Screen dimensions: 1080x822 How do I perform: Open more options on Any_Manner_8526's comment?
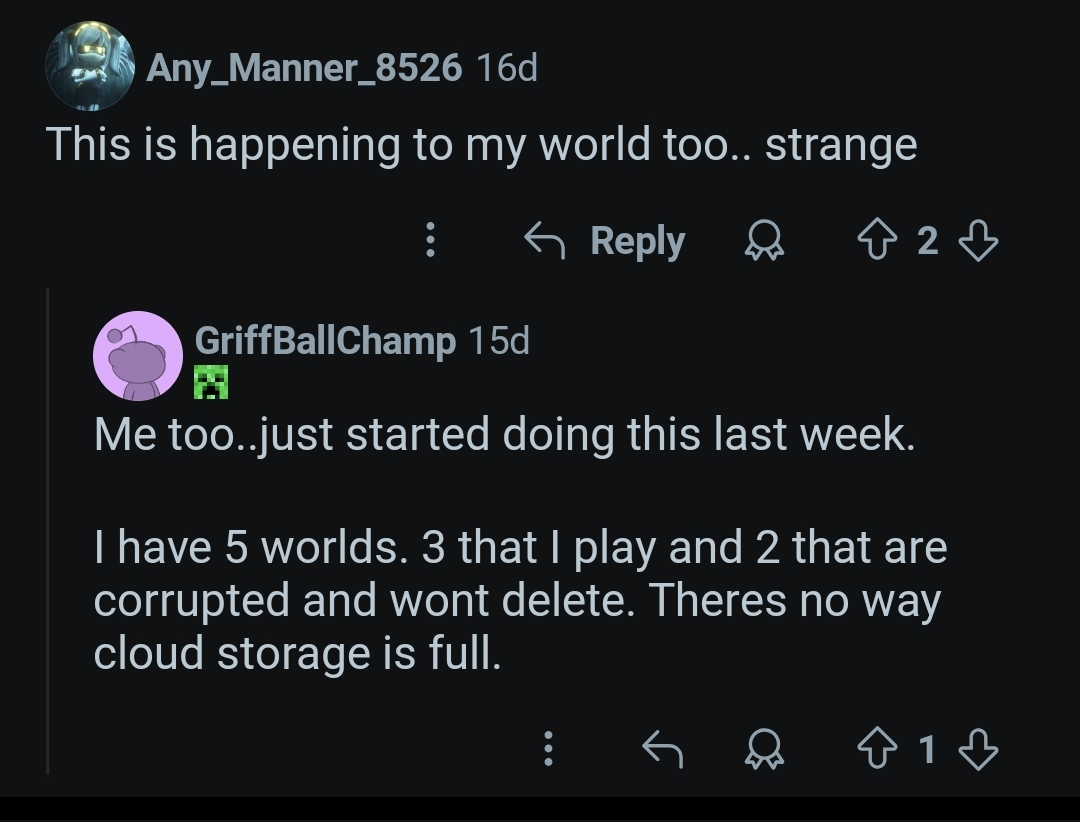[x=430, y=240]
